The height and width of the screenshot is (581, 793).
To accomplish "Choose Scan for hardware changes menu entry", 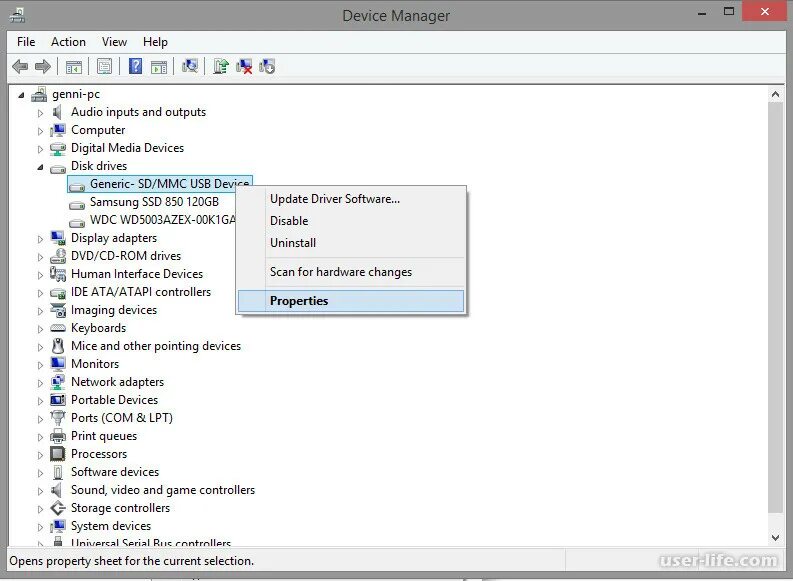I will click(x=351, y=272).
